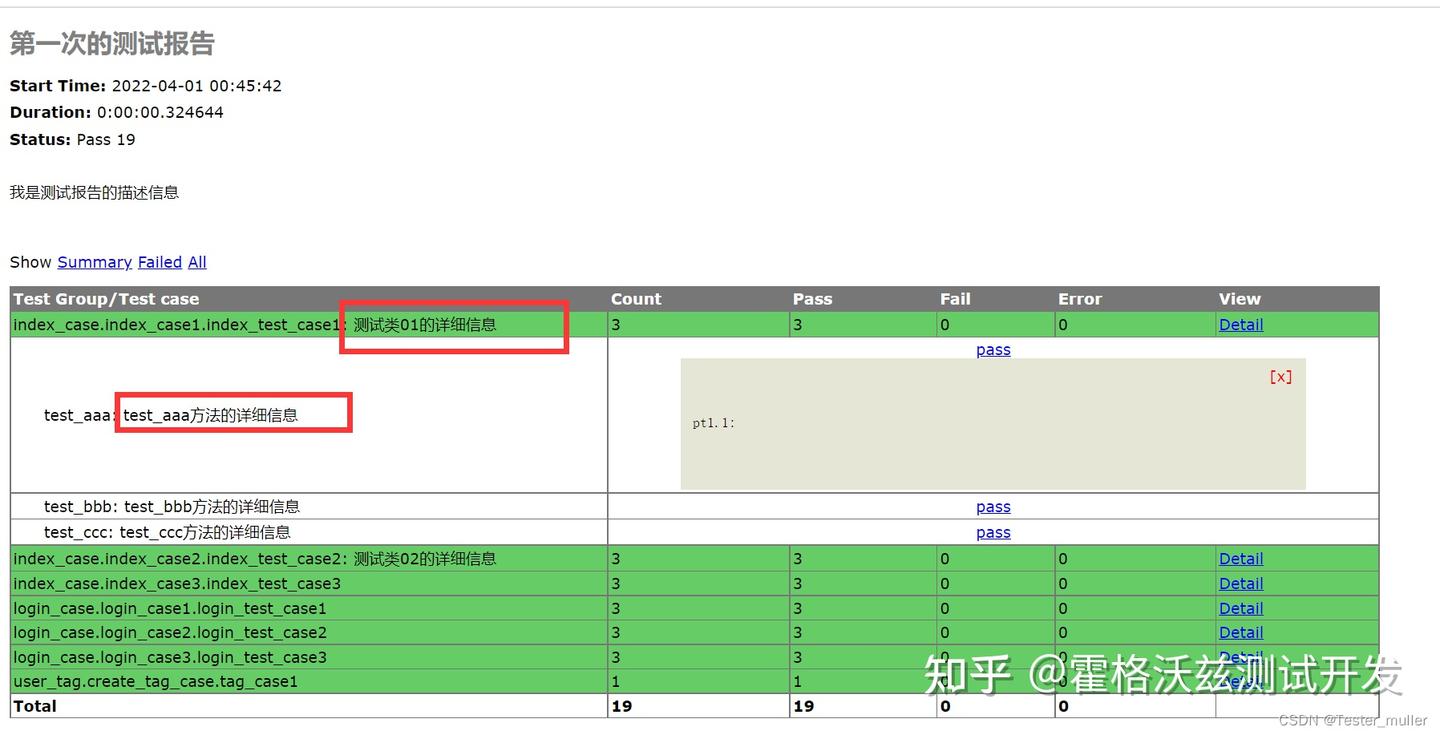Viewport: 1440px width, 735px height.
Task: Expand Detail for login_test_case1 row
Action: [1241, 609]
